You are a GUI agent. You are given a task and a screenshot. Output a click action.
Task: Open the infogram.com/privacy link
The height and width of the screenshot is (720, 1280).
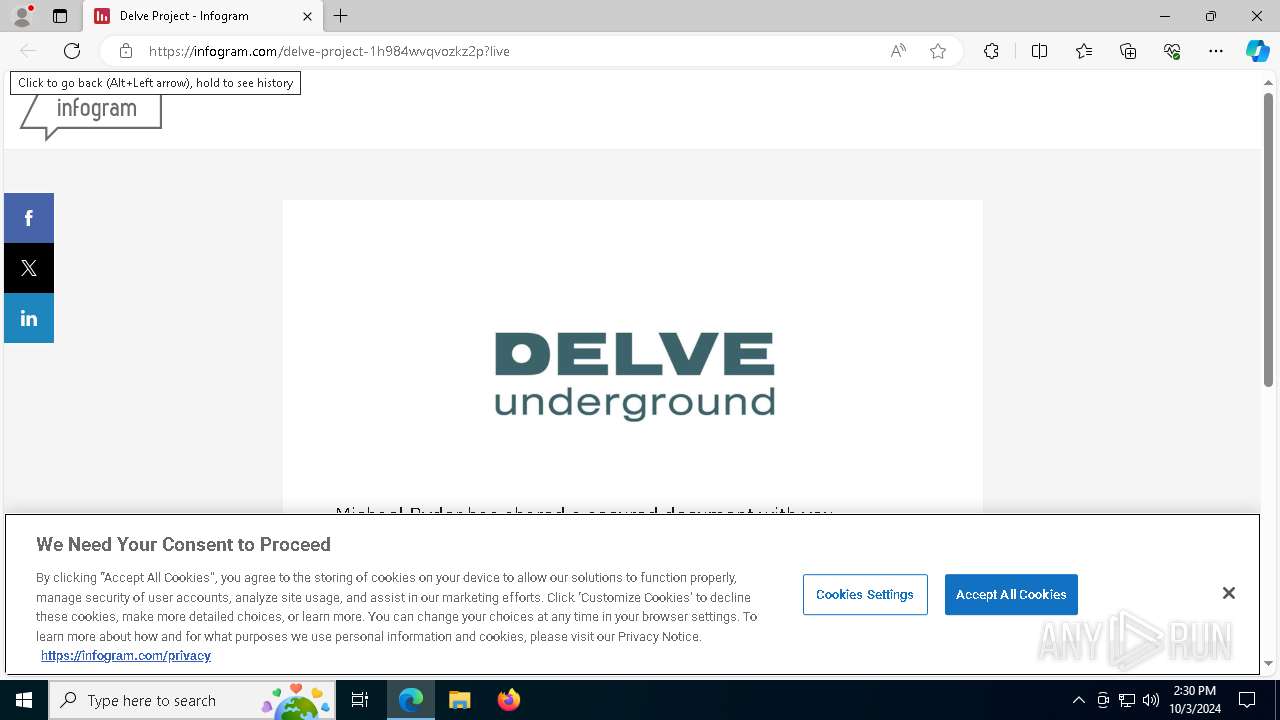(126, 656)
